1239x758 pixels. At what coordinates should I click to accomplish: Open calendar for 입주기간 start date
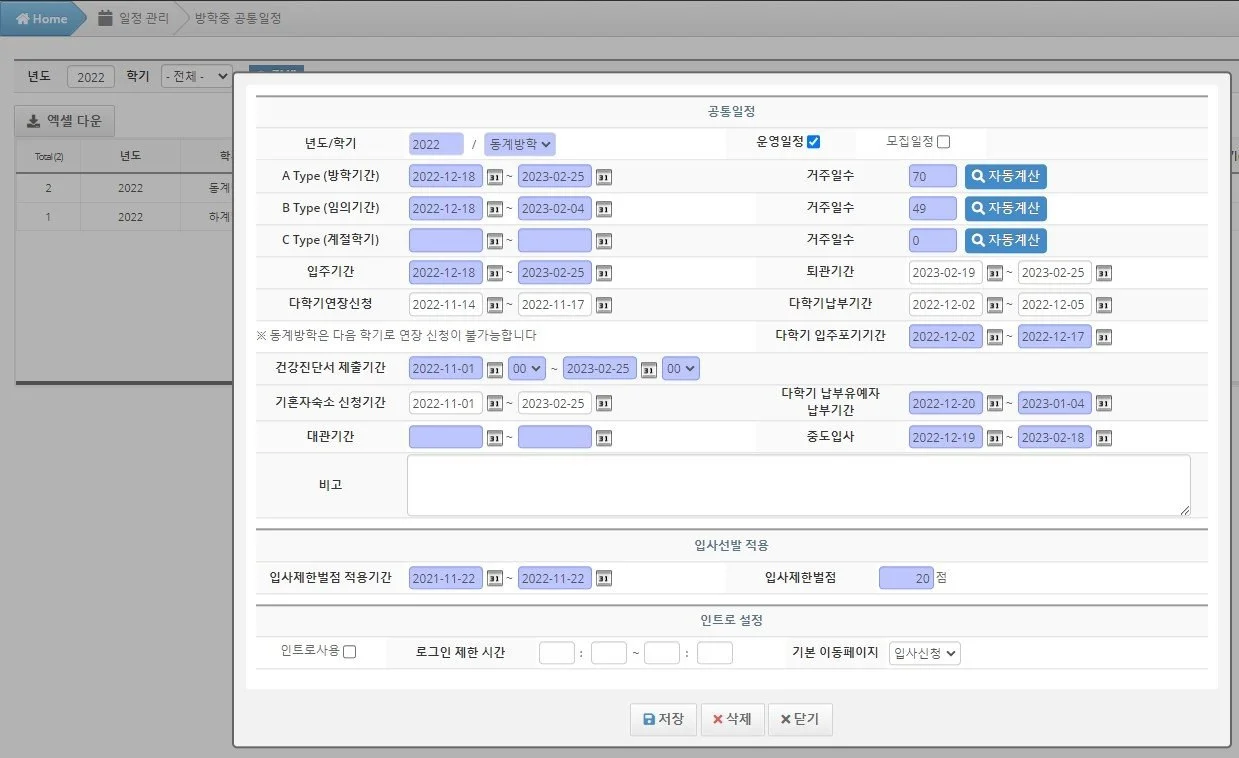tap(494, 273)
